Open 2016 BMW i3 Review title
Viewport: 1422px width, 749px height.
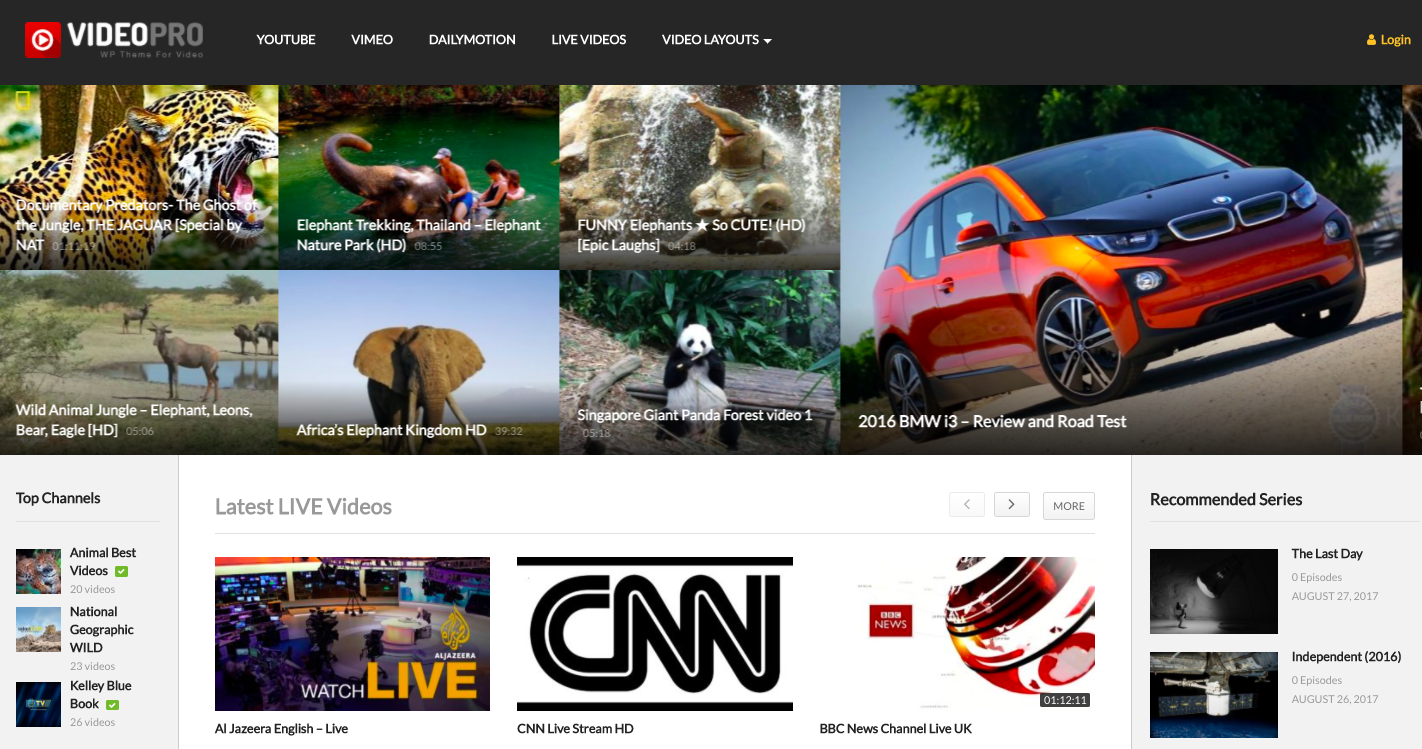(x=992, y=421)
